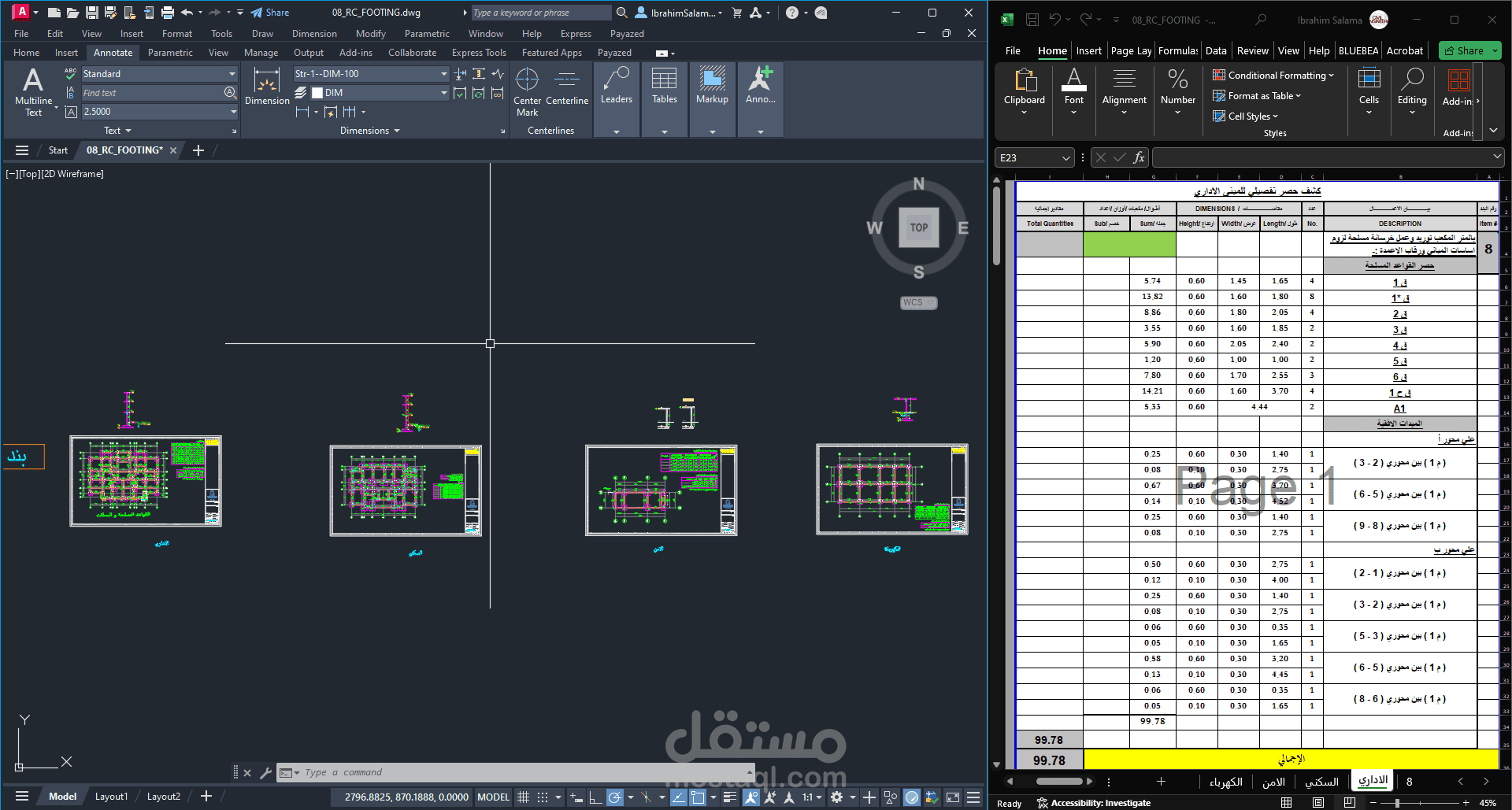The width and height of the screenshot is (1512, 810).
Task: Click the AutoCAD New drawing icon
Action: (x=54, y=13)
